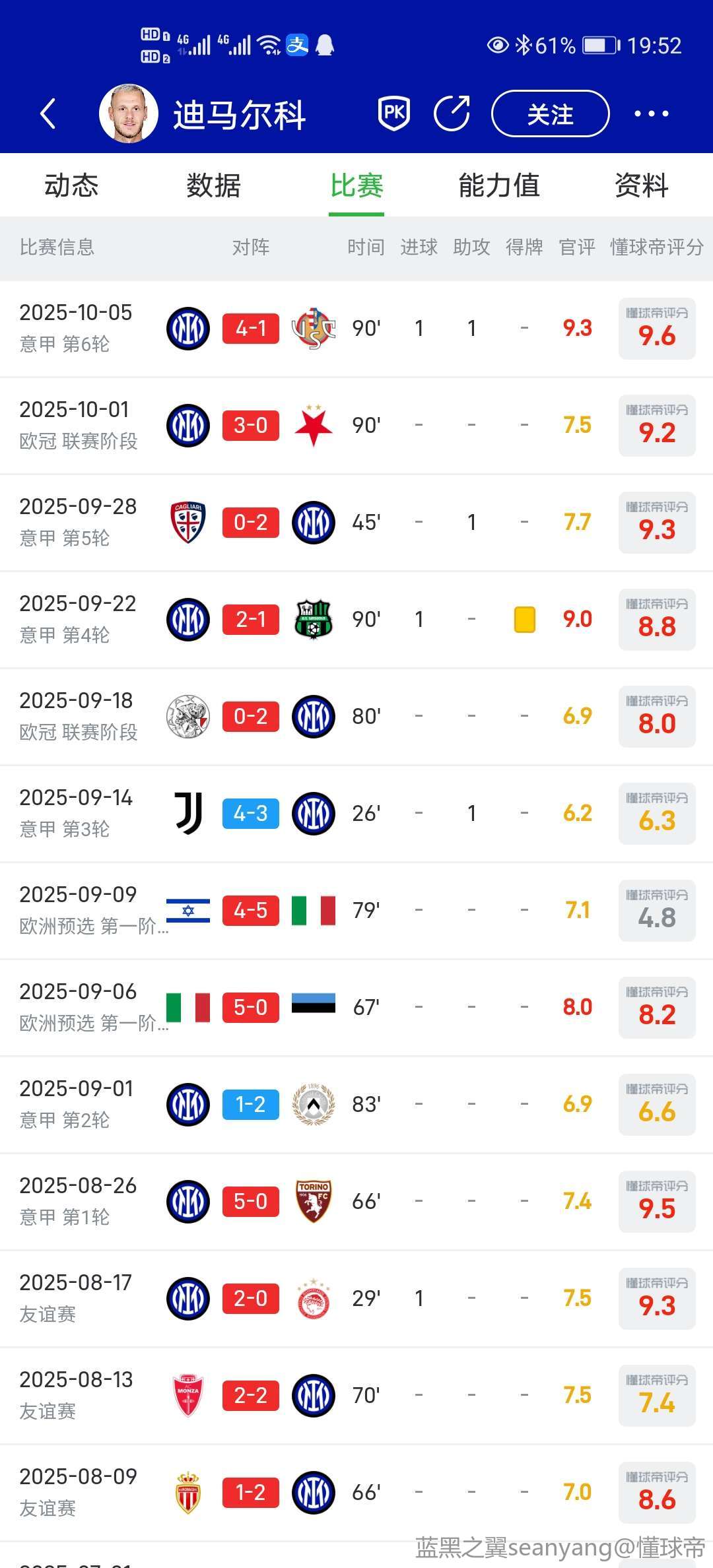The height and width of the screenshot is (1568, 713).
Task: Tap the Sassuolo club crest
Action: [x=314, y=619]
